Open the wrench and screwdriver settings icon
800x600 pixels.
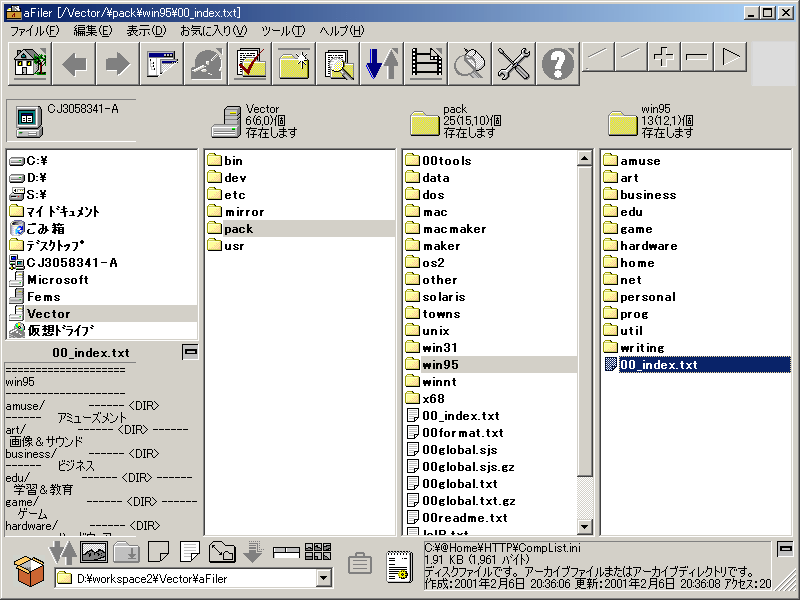(x=512, y=63)
